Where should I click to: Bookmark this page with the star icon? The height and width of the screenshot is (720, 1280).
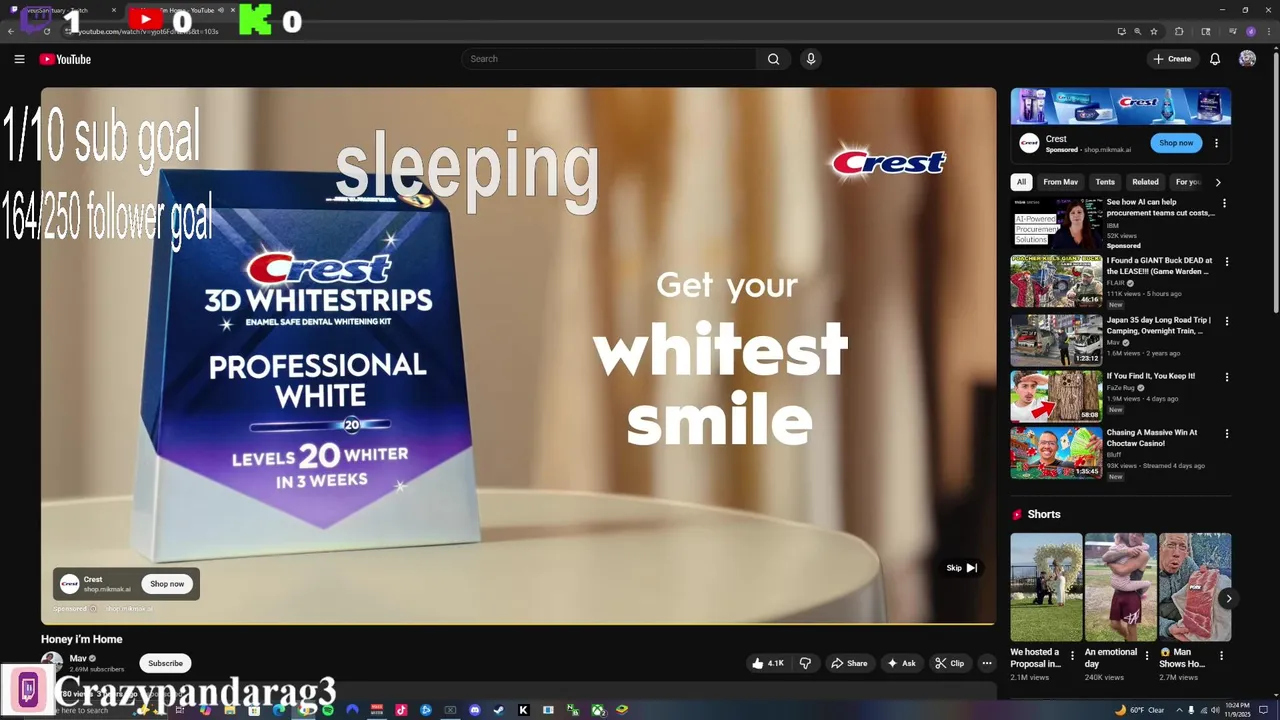[1153, 31]
